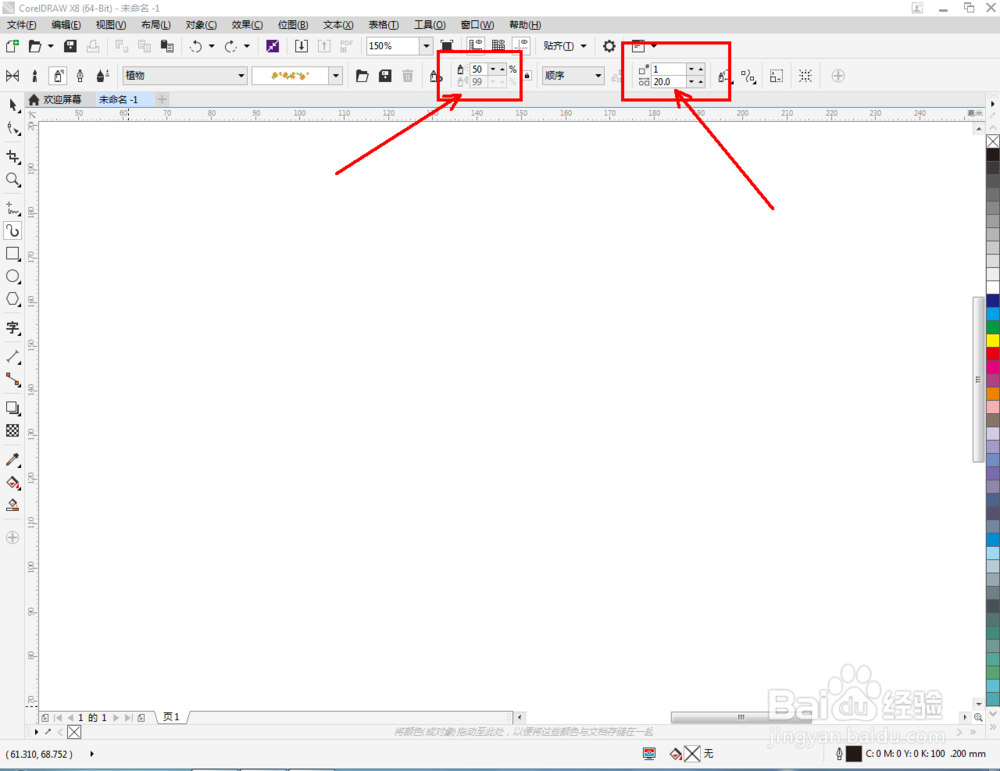Viewport: 1000px width, 771px height.
Task: Switch to Preset mode in property bar
Action: (x=12, y=76)
